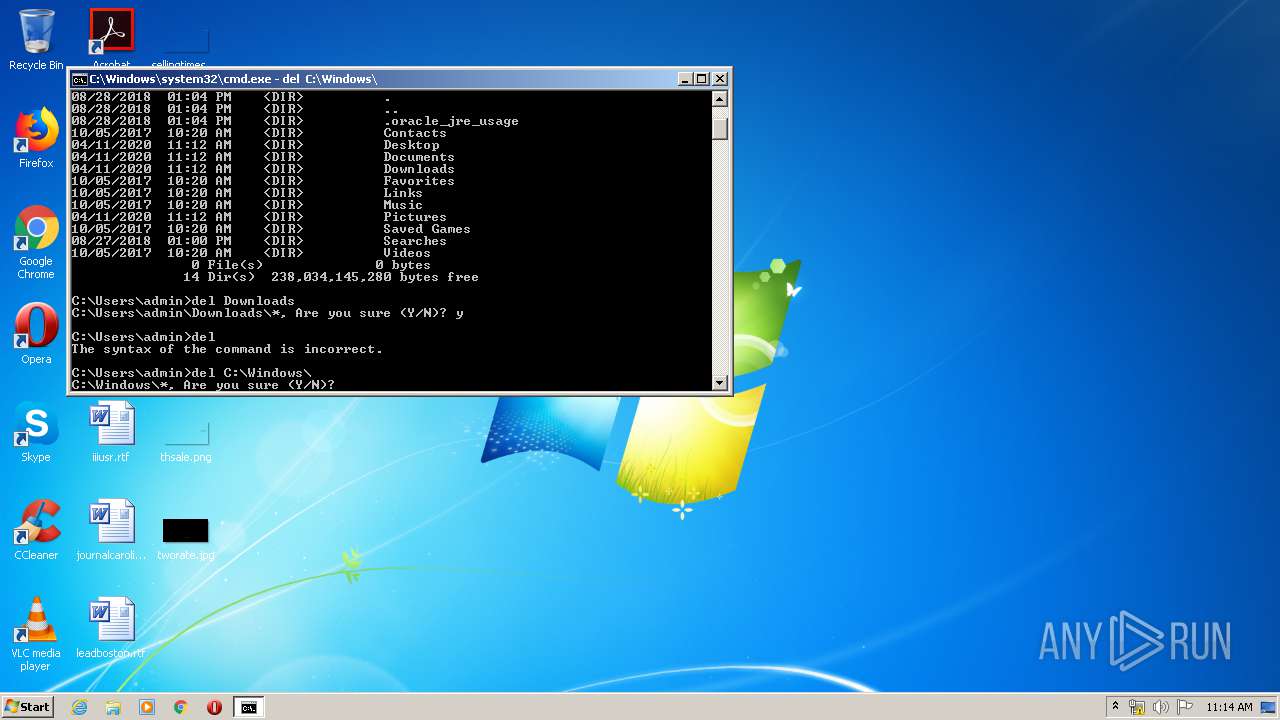
Task: Open CCleaner desktop shortcut
Action: point(36,530)
